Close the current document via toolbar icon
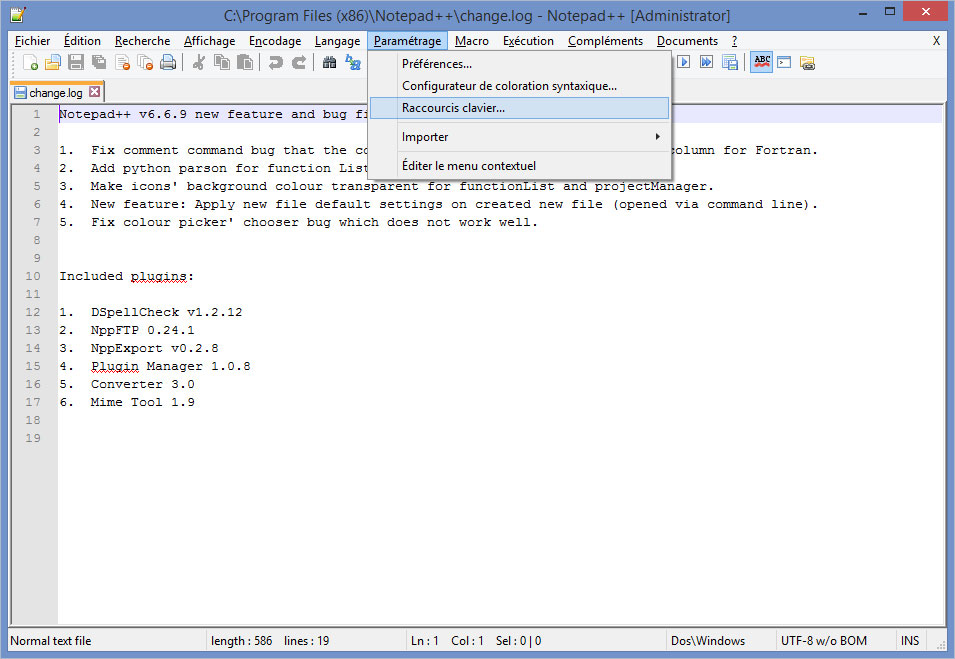 tap(122, 63)
